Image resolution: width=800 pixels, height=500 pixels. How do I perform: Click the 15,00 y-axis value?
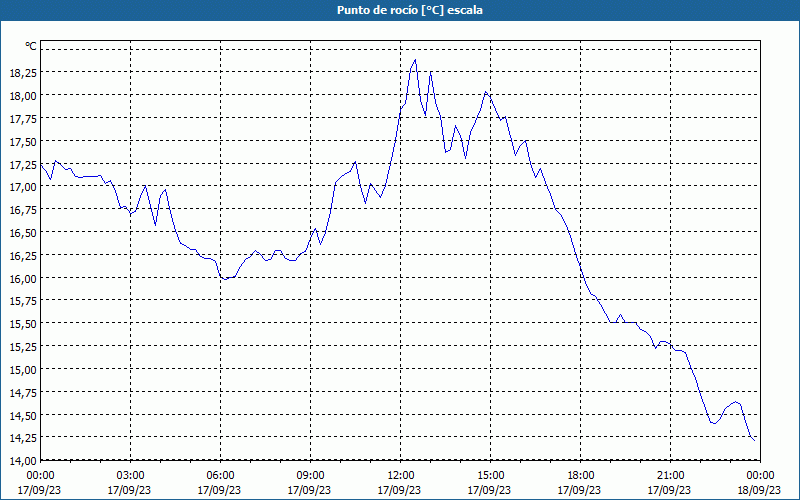click(x=23, y=369)
